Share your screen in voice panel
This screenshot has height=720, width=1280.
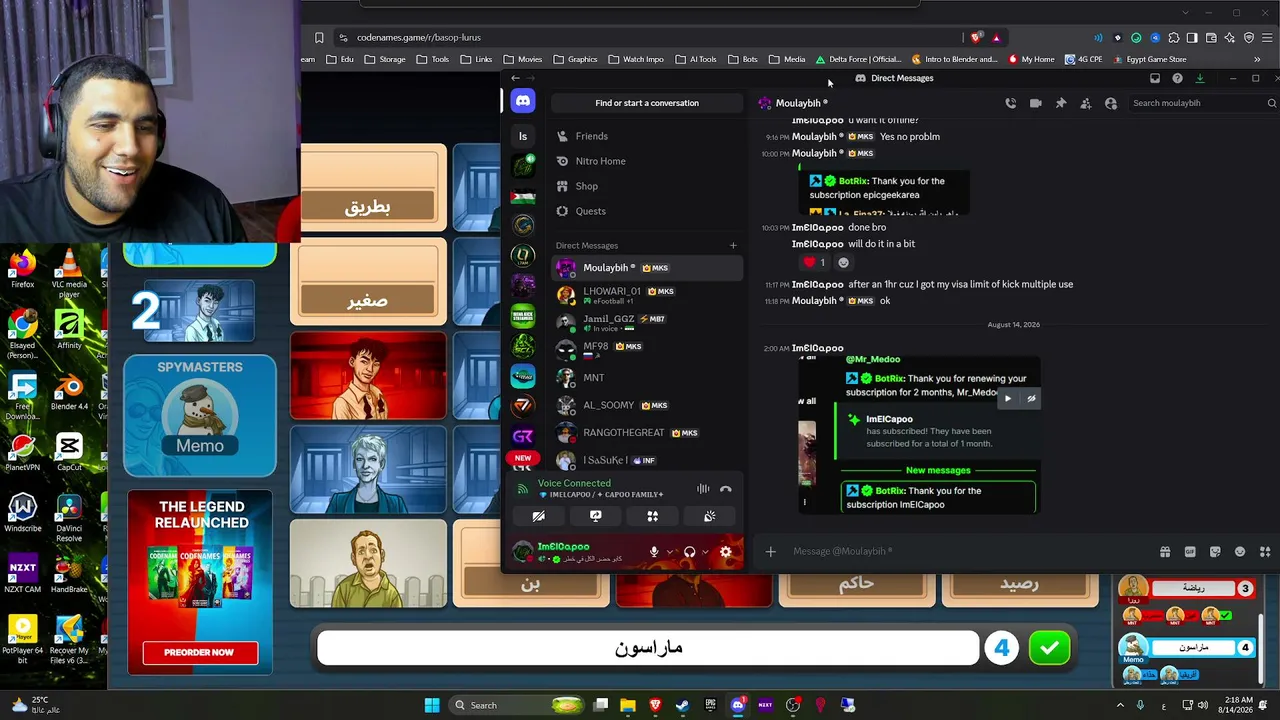coord(595,516)
